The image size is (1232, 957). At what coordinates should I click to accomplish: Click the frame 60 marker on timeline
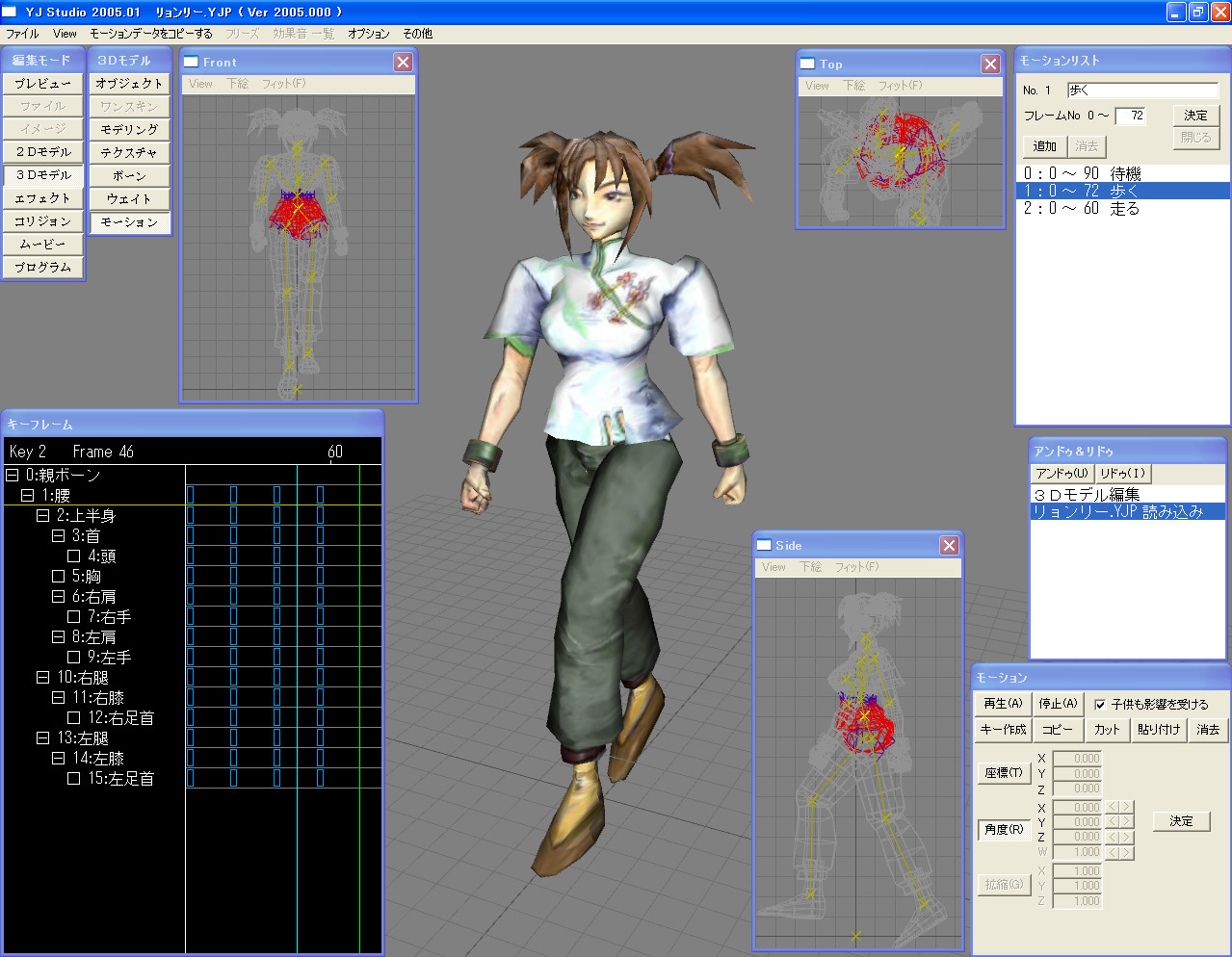[335, 452]
